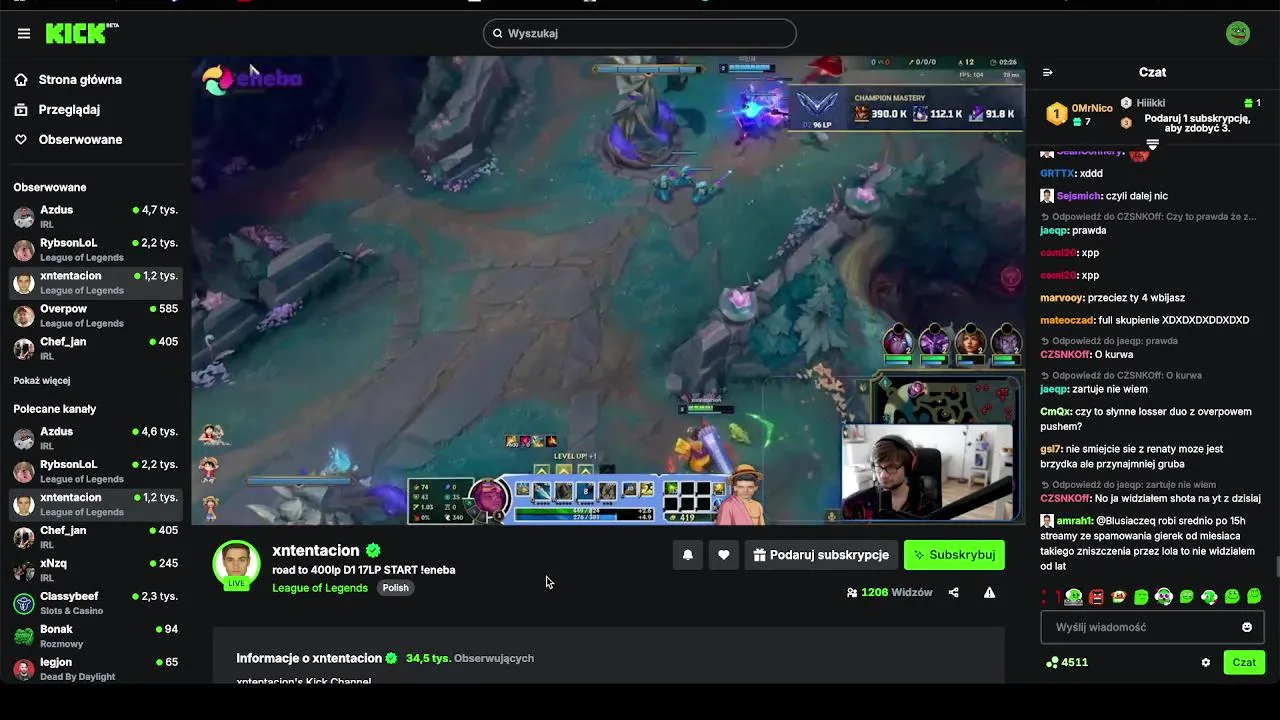Open Chef_jan channel in followed list
This screenshot has width=1280, height=720.
96,348
